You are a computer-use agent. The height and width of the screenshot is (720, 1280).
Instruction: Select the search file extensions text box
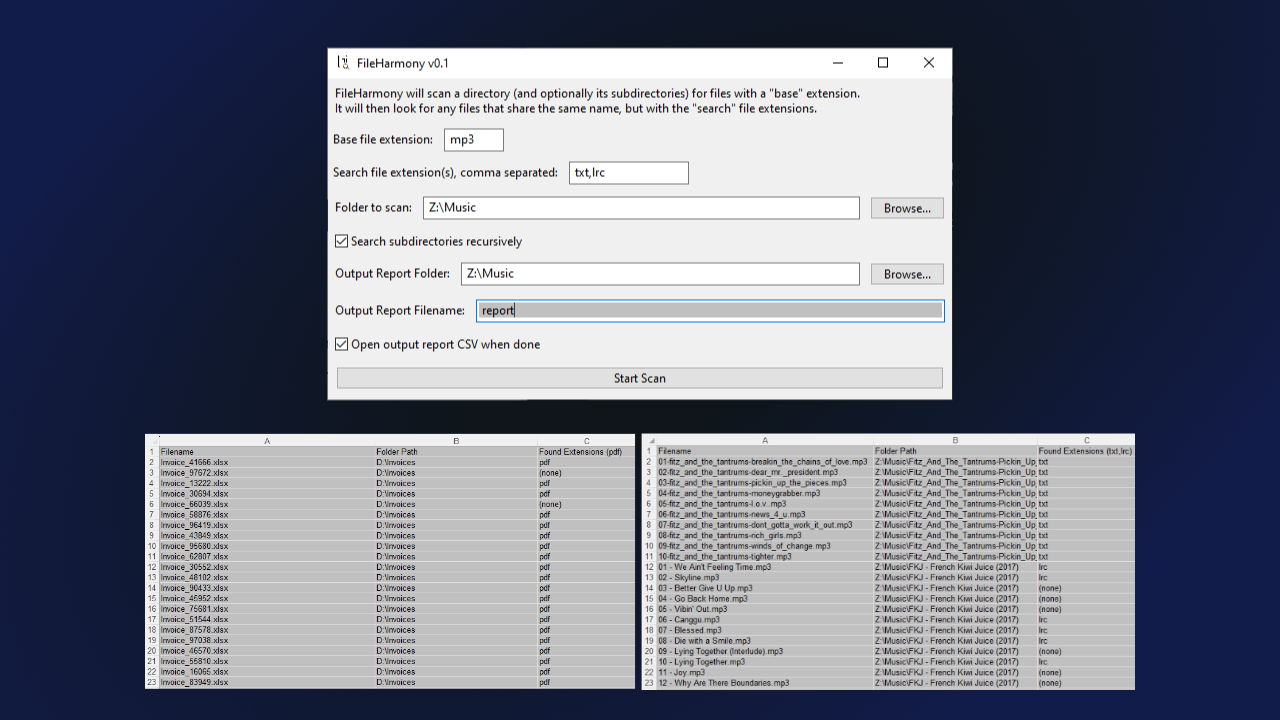point(628,172)
